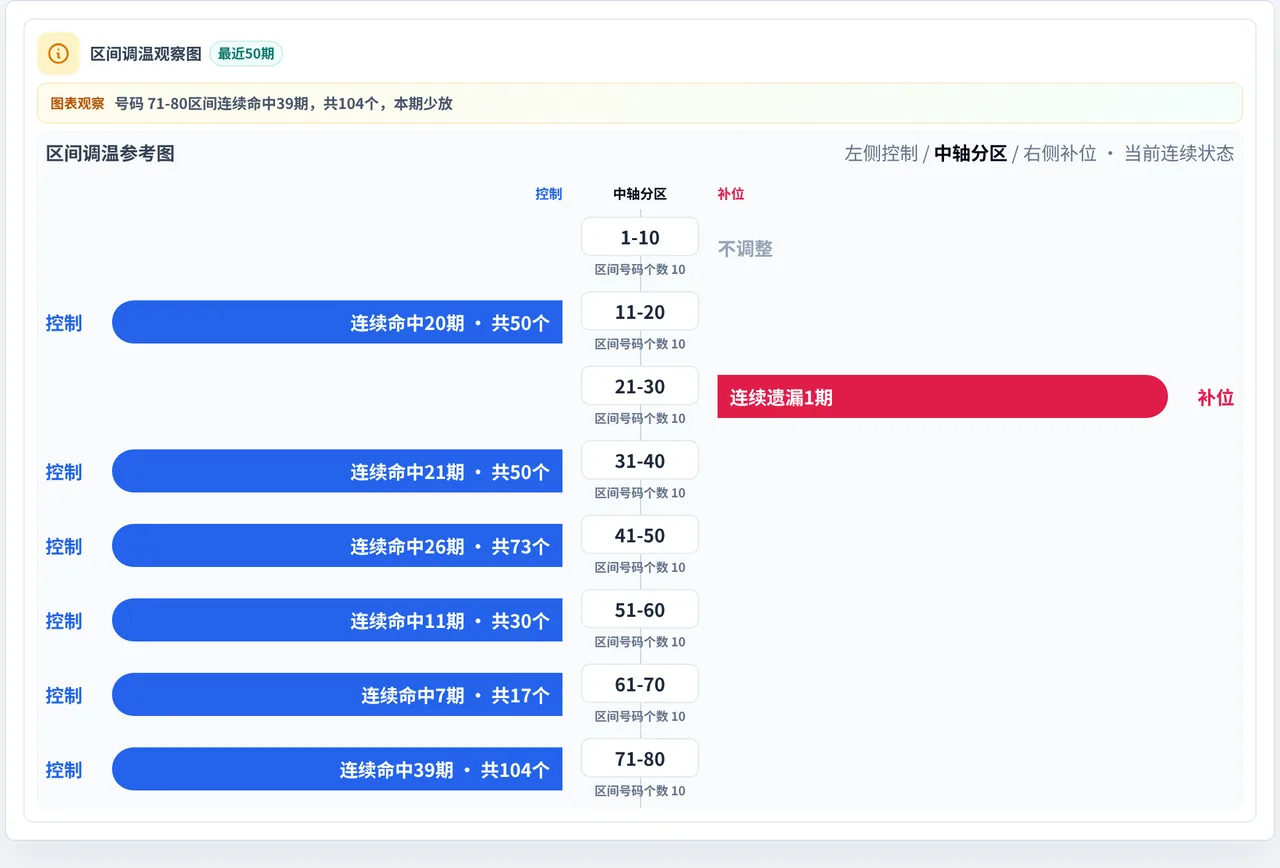This screenshot has height=868, width=1280.
Task: Click the red bar 连续遗漏1期
Action: tap(942, 397)
